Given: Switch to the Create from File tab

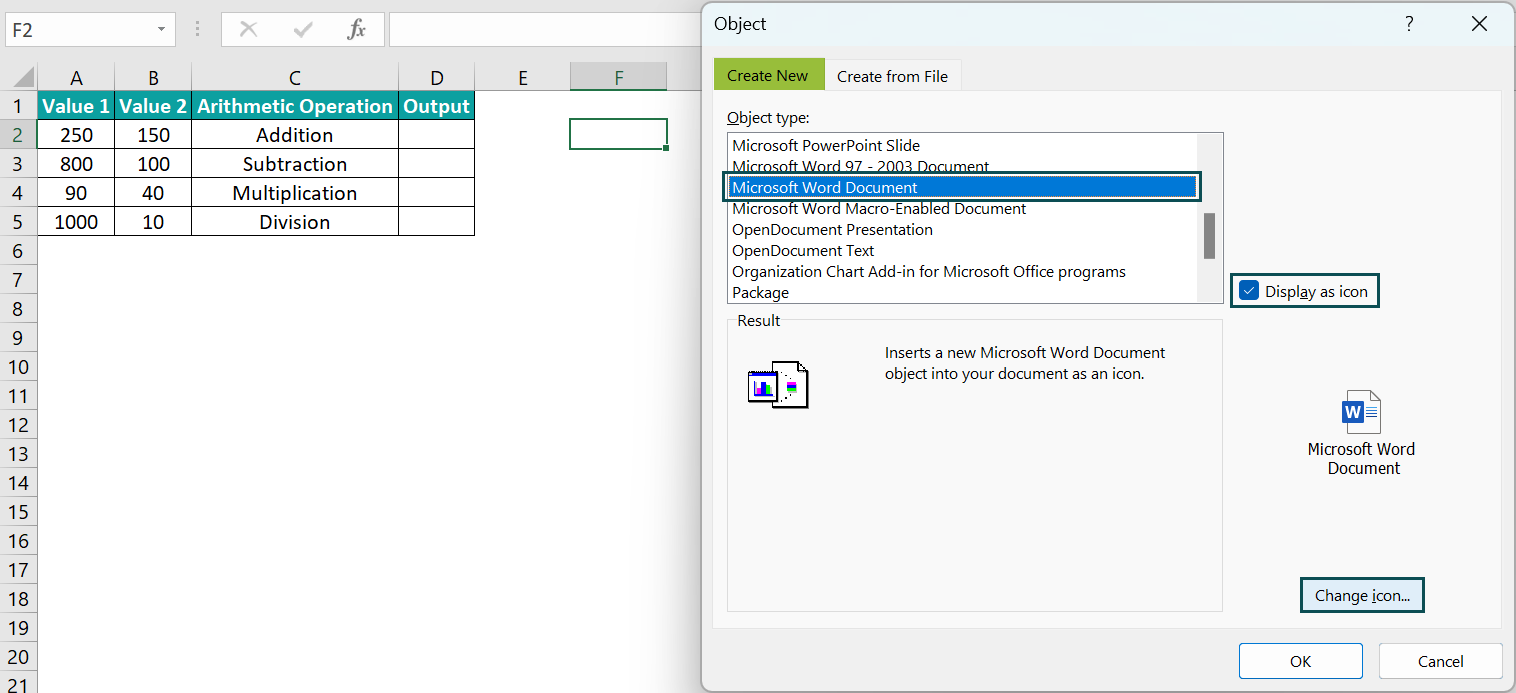Looking at the screenshot, I should pyautogui.click(x=892, y=76).
